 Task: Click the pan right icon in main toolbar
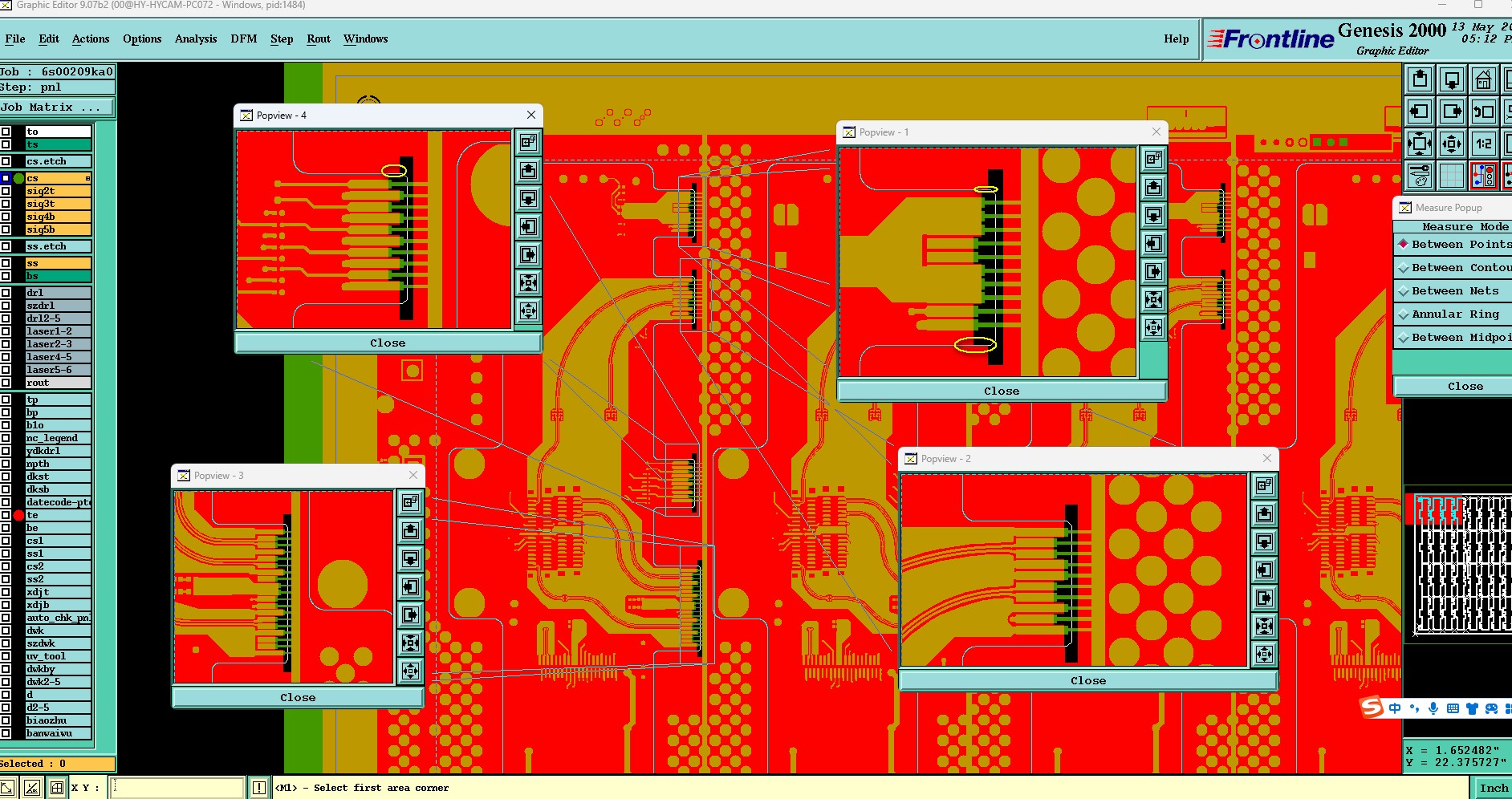point(1452,112)
